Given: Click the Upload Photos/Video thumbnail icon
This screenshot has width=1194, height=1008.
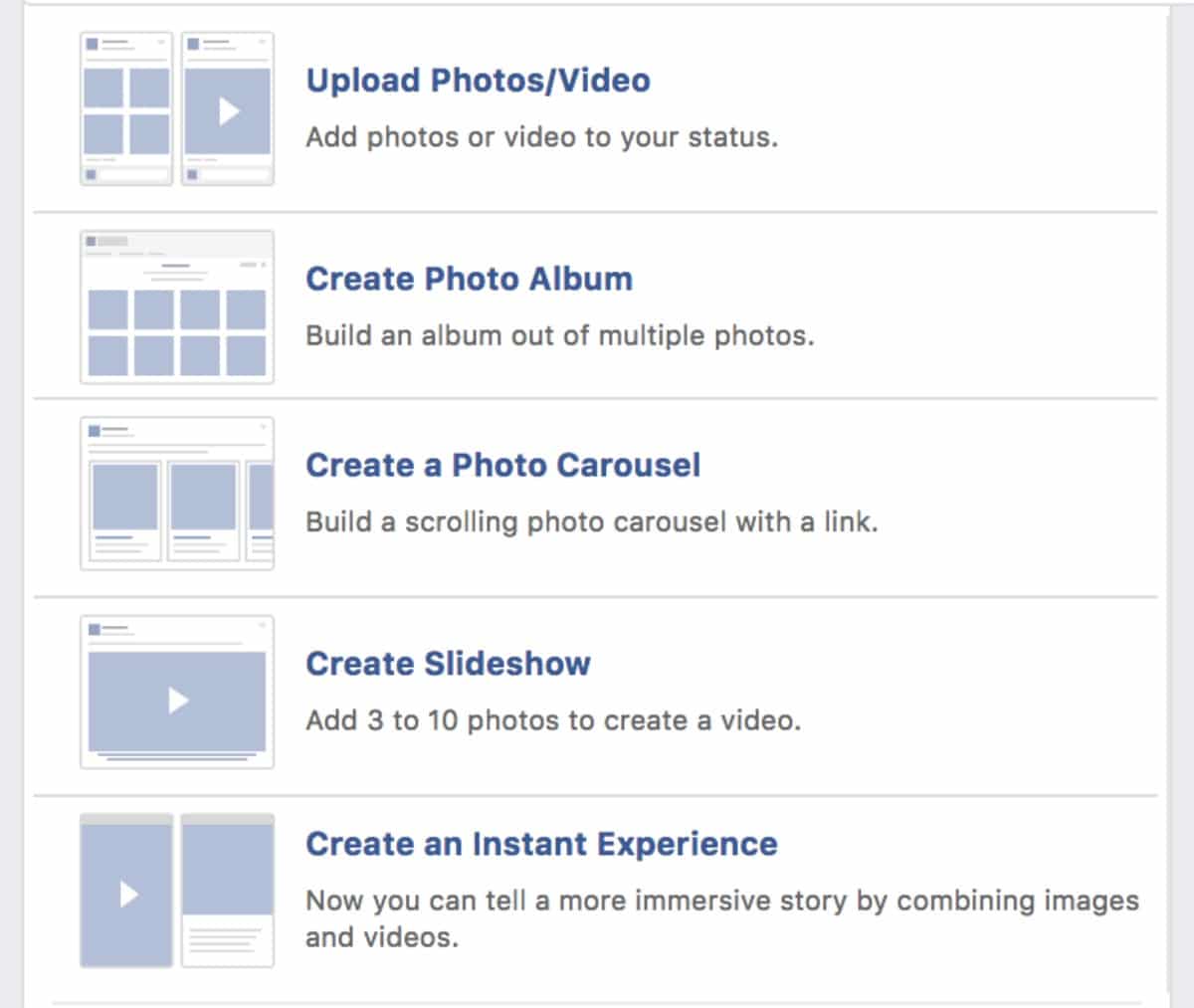Looking at the screenshot, I should click(177, 108).
